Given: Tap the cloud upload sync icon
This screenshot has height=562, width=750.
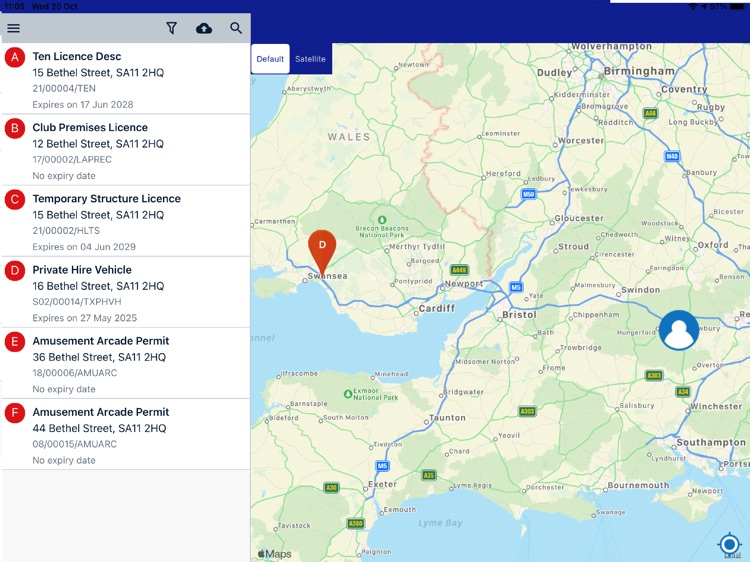Looking at the screenshot, I should coord(204,28).
